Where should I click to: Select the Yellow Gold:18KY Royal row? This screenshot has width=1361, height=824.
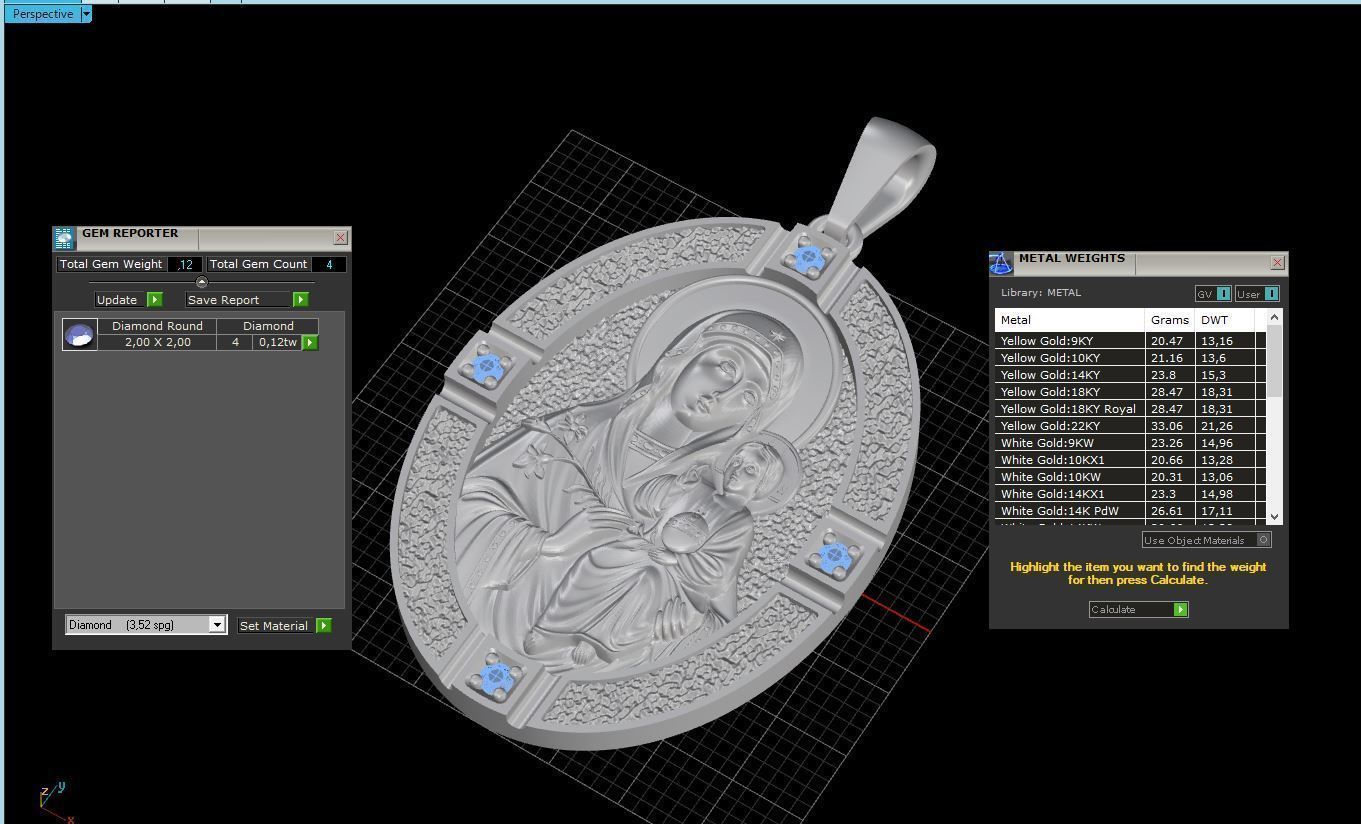point(1130,409)
